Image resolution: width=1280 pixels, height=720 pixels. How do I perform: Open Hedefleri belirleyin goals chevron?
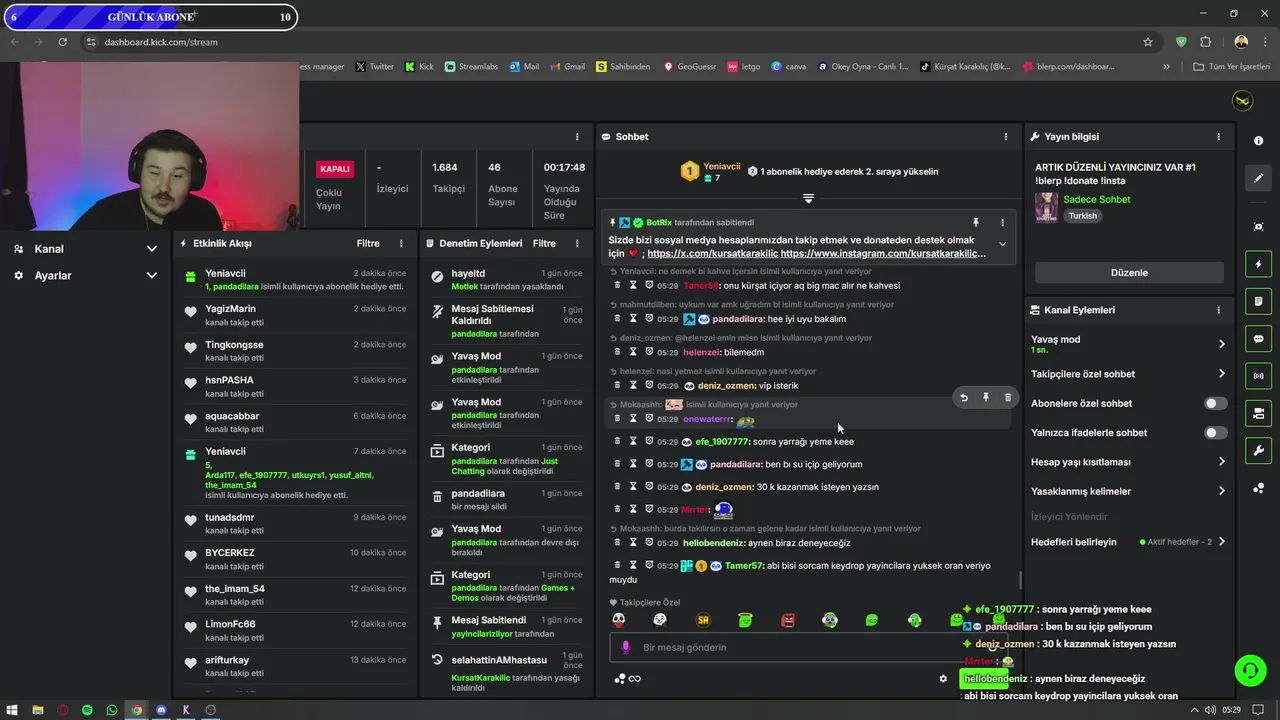1221,542
